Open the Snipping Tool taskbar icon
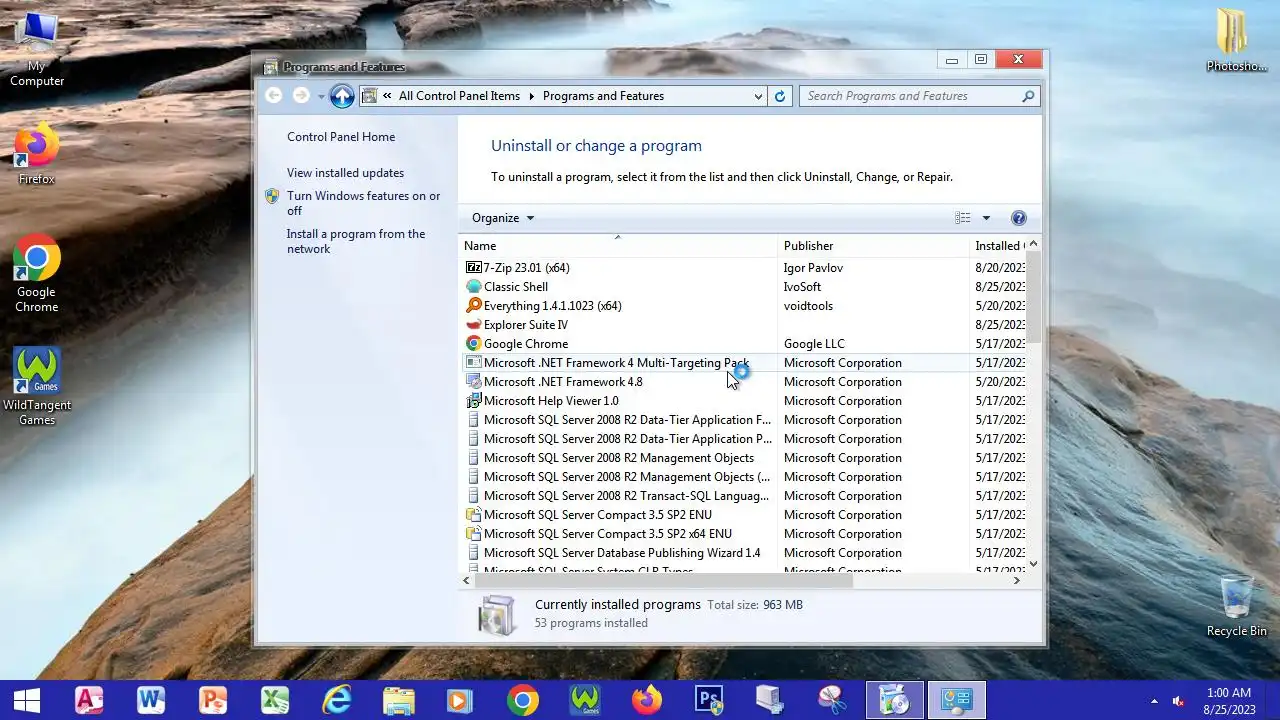Viewport: 1280px width, 720px height. coord(832,700)
